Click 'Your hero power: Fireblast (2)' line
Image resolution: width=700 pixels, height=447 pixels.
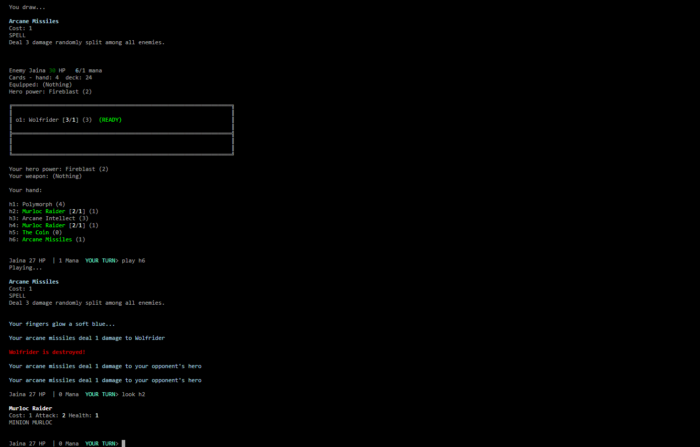pos(58,169)
